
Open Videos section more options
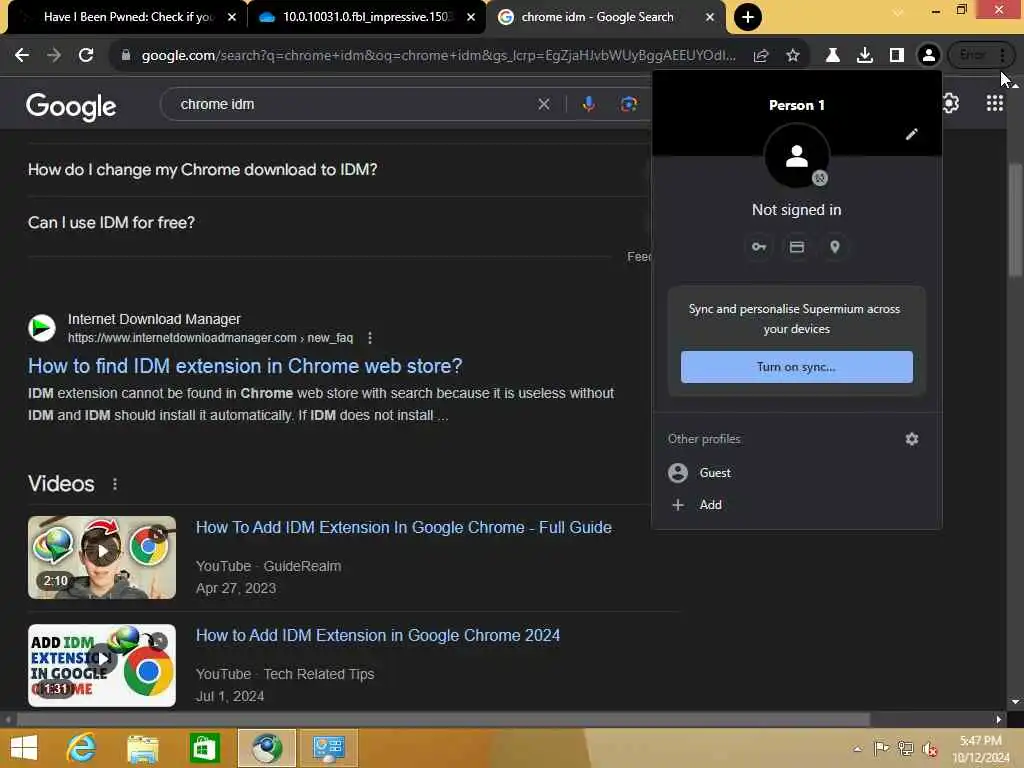coord(115,484)
